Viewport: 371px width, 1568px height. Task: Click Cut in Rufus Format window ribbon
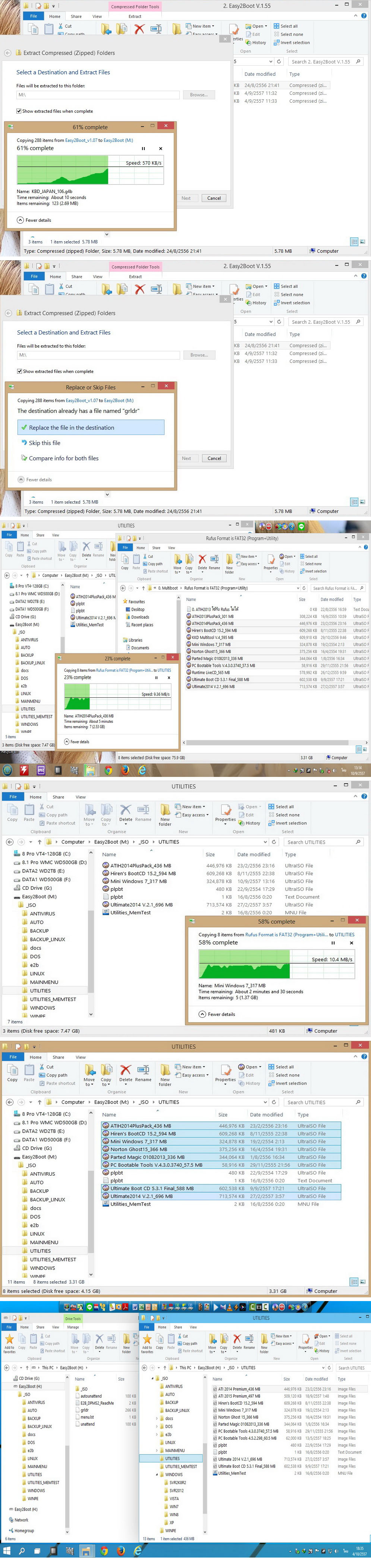click(148, 556)
